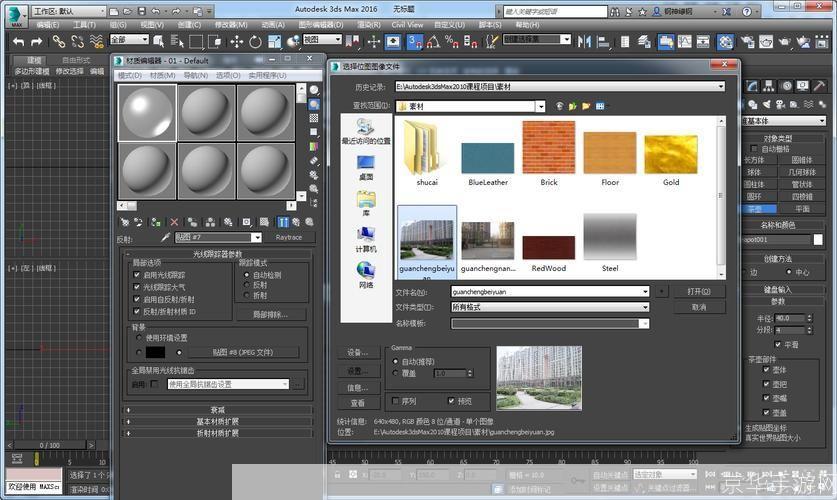This screenshot has height=500, width=837.
Task: Click the Sample Type sphere icon
Action: (314, 90)
